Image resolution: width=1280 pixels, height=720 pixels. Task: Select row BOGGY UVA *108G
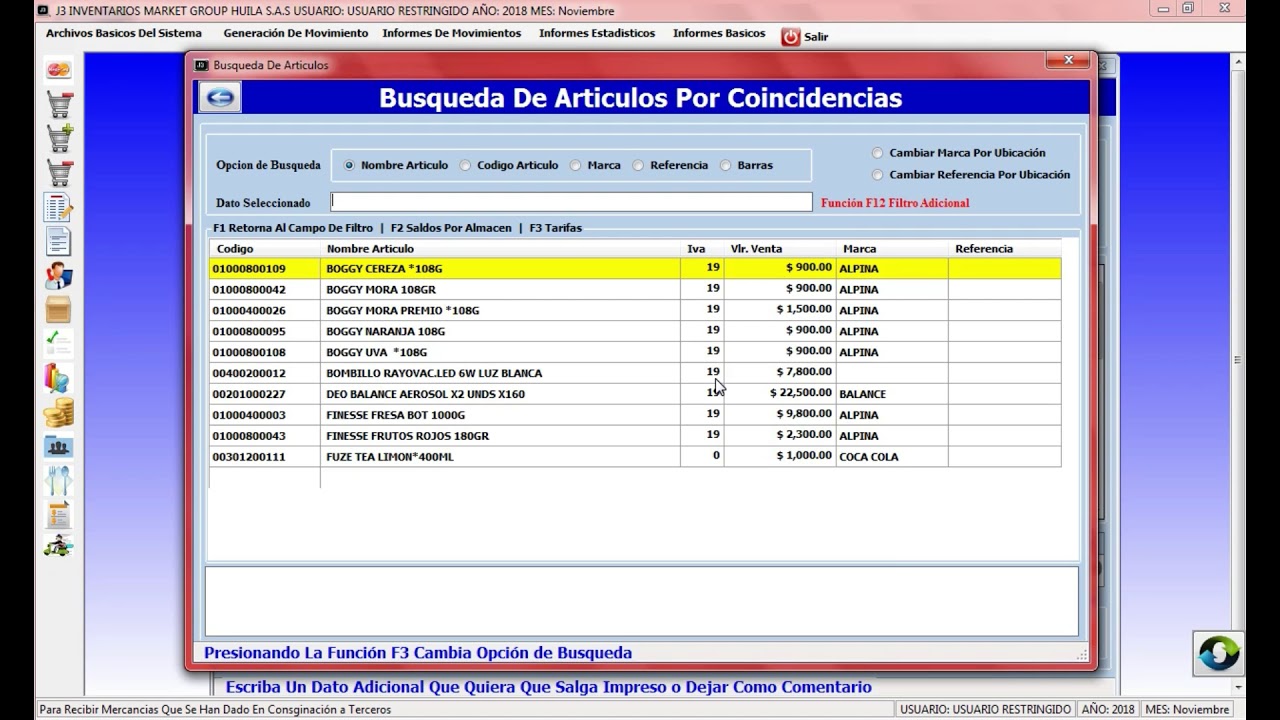coord(635,352)
